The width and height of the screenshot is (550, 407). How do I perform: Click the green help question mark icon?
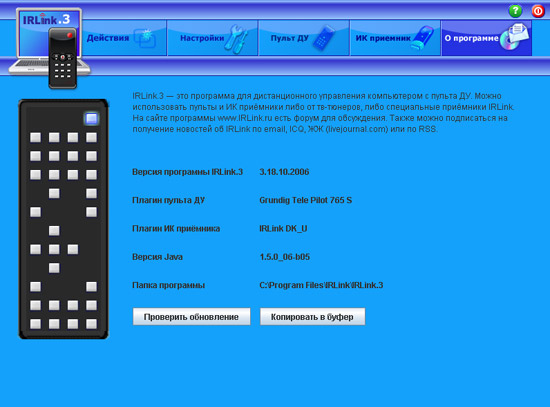pos(515,11)
